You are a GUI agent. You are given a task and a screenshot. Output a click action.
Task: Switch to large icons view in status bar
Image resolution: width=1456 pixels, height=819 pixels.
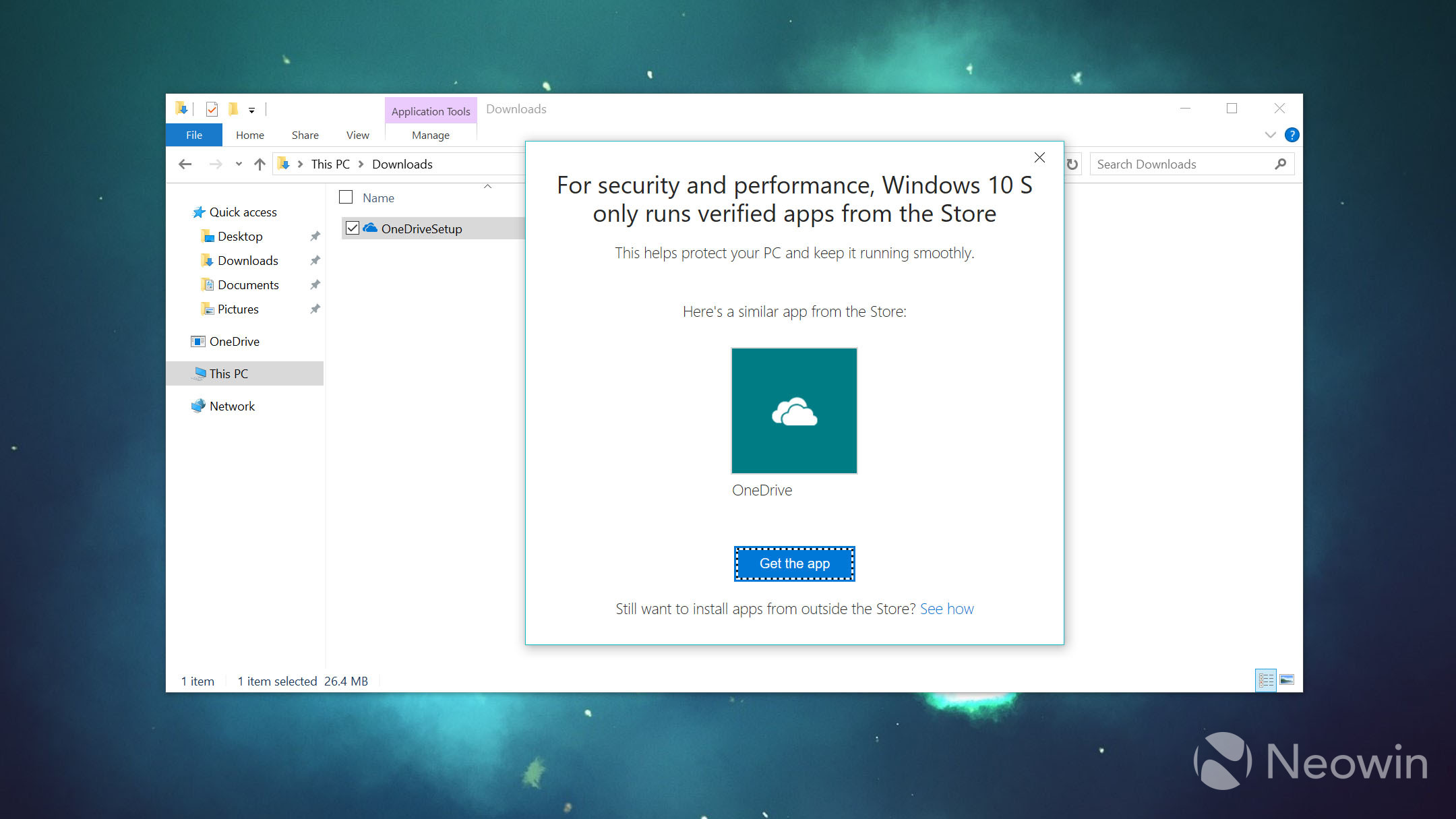pyautogui.click(x=1286, y=679)
